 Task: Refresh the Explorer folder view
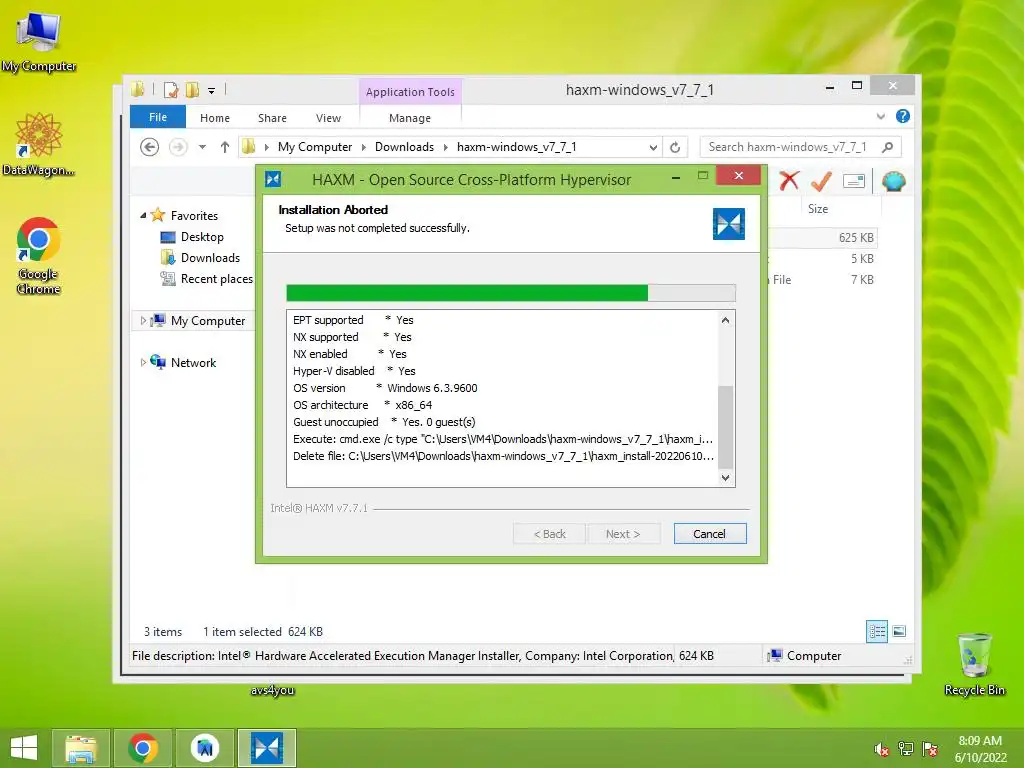point(675,148)
